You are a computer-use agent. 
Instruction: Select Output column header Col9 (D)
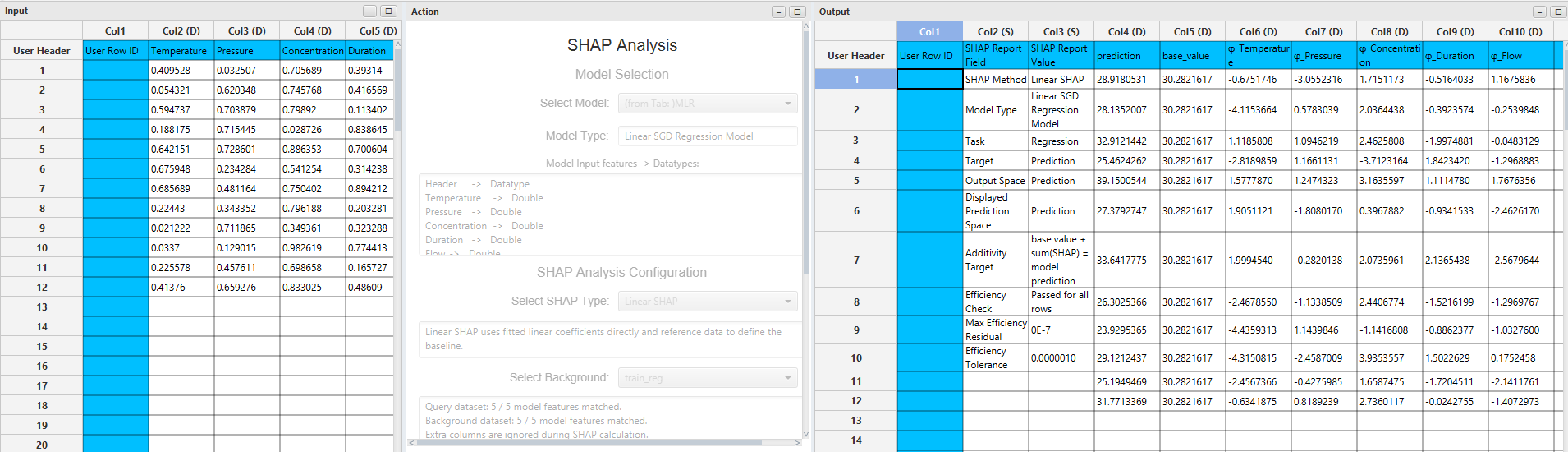(x=1456, y=31)
